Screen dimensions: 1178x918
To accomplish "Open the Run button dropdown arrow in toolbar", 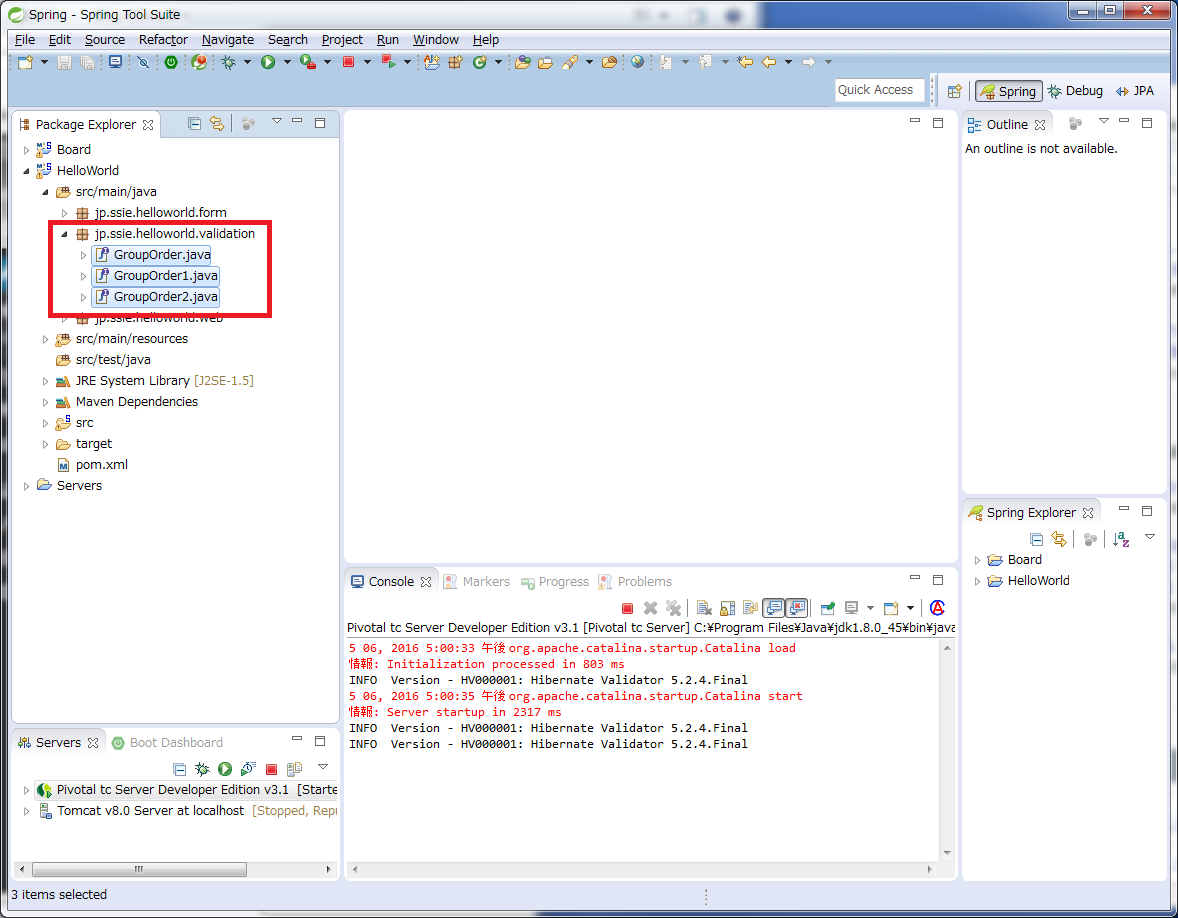I will (x=287, y=62).
